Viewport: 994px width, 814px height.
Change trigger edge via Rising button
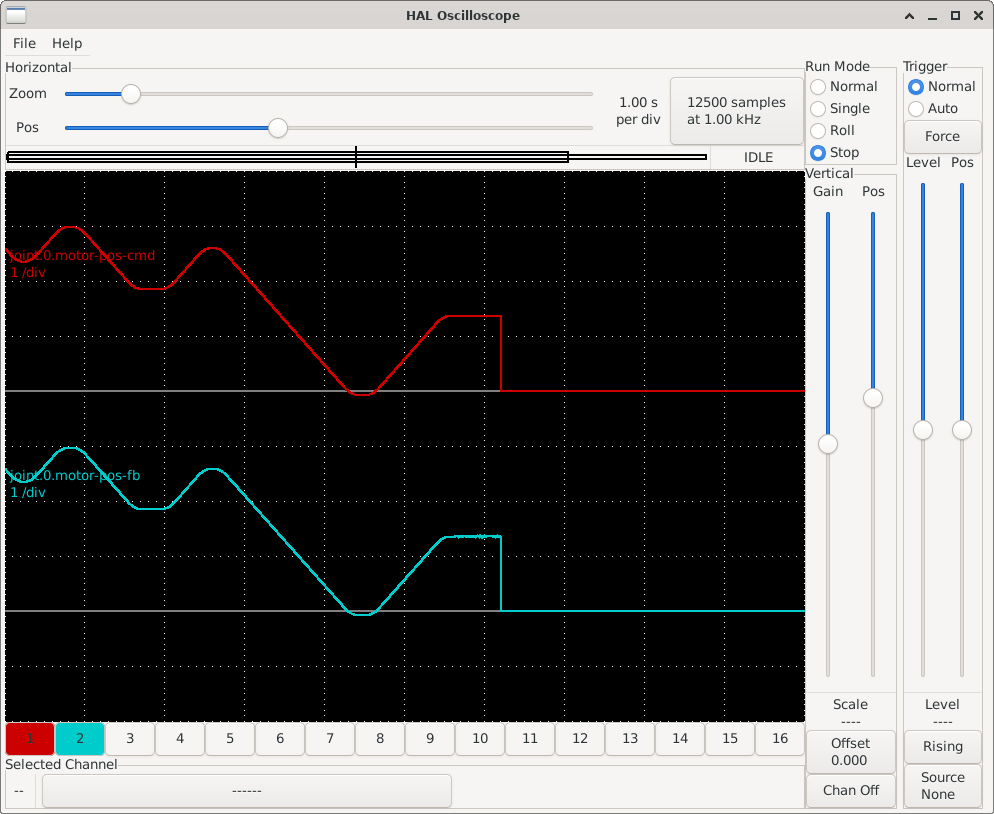(x=942, y=746)
